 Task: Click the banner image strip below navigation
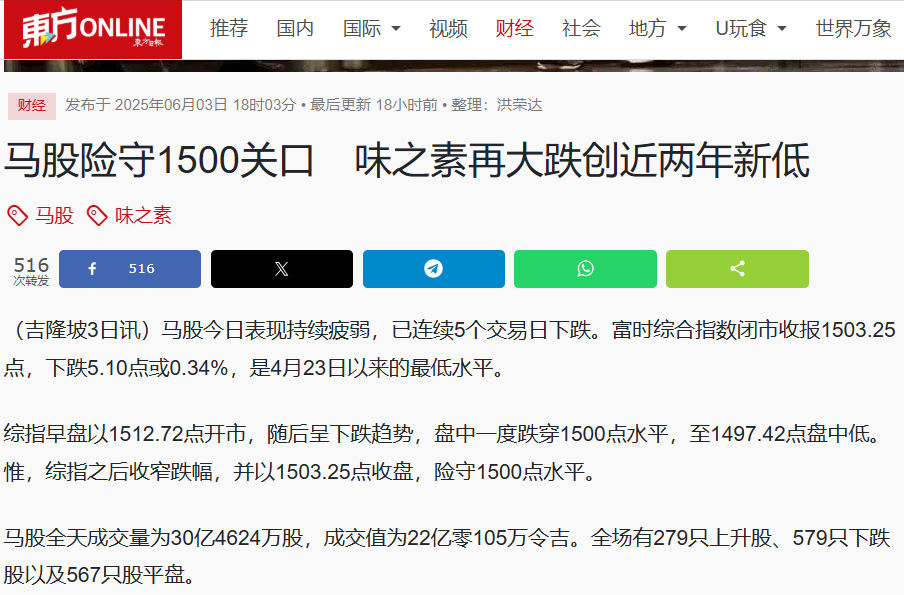454,66
